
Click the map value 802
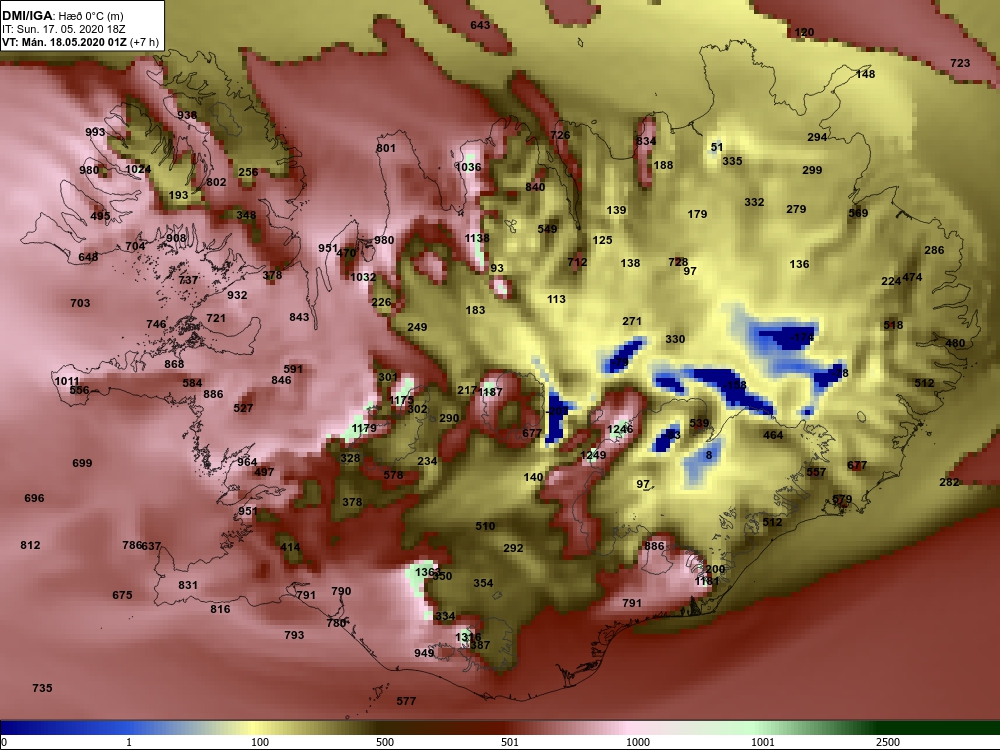point(216,182)
